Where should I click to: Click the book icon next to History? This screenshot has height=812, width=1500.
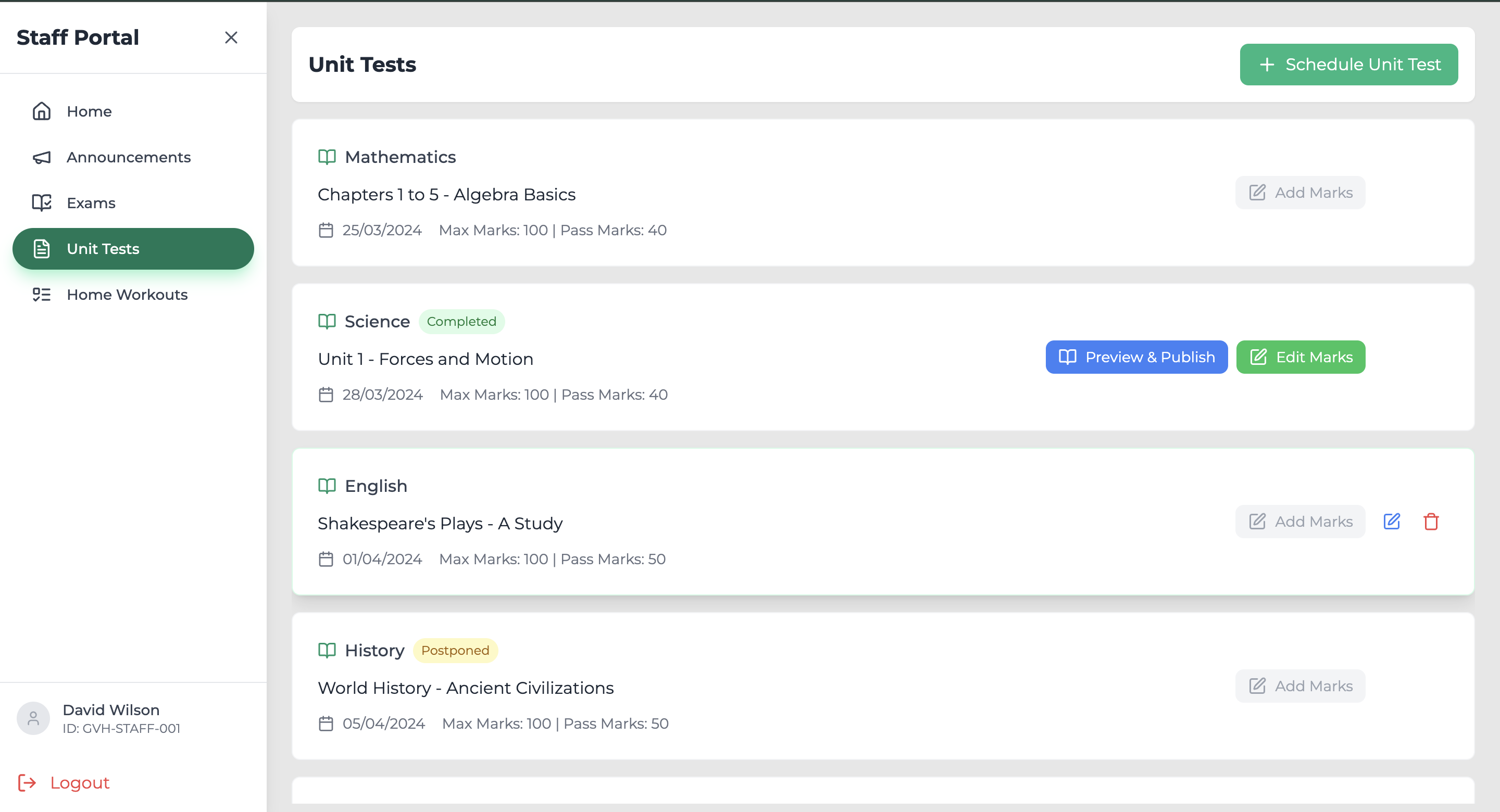pos(327,650)
